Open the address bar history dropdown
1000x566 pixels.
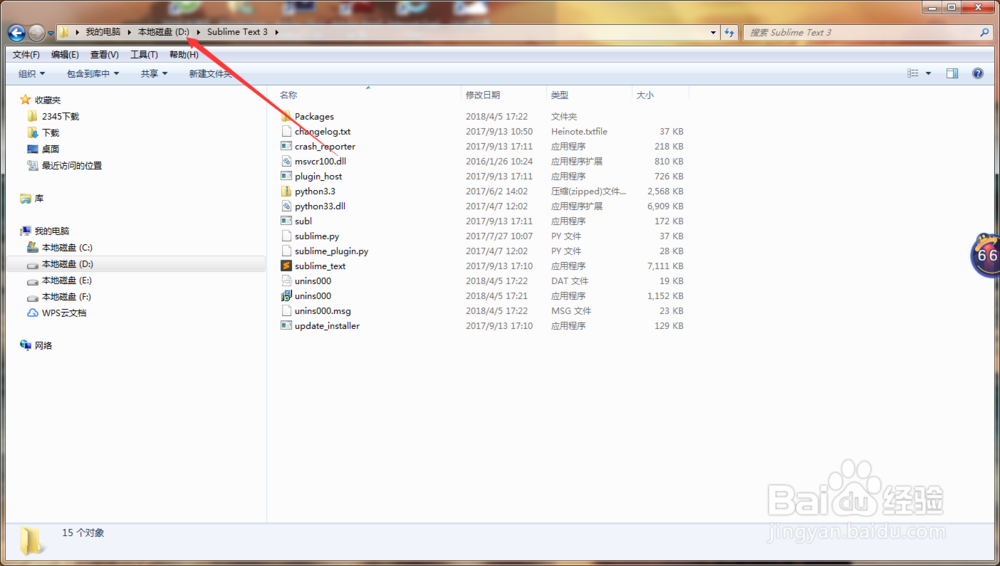(713, 33)
